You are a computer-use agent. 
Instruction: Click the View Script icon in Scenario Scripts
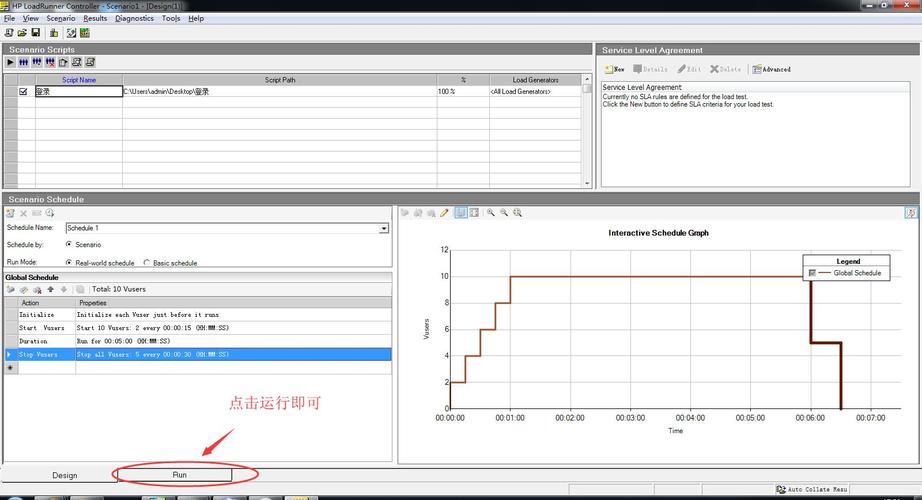(x=90, y=62)
